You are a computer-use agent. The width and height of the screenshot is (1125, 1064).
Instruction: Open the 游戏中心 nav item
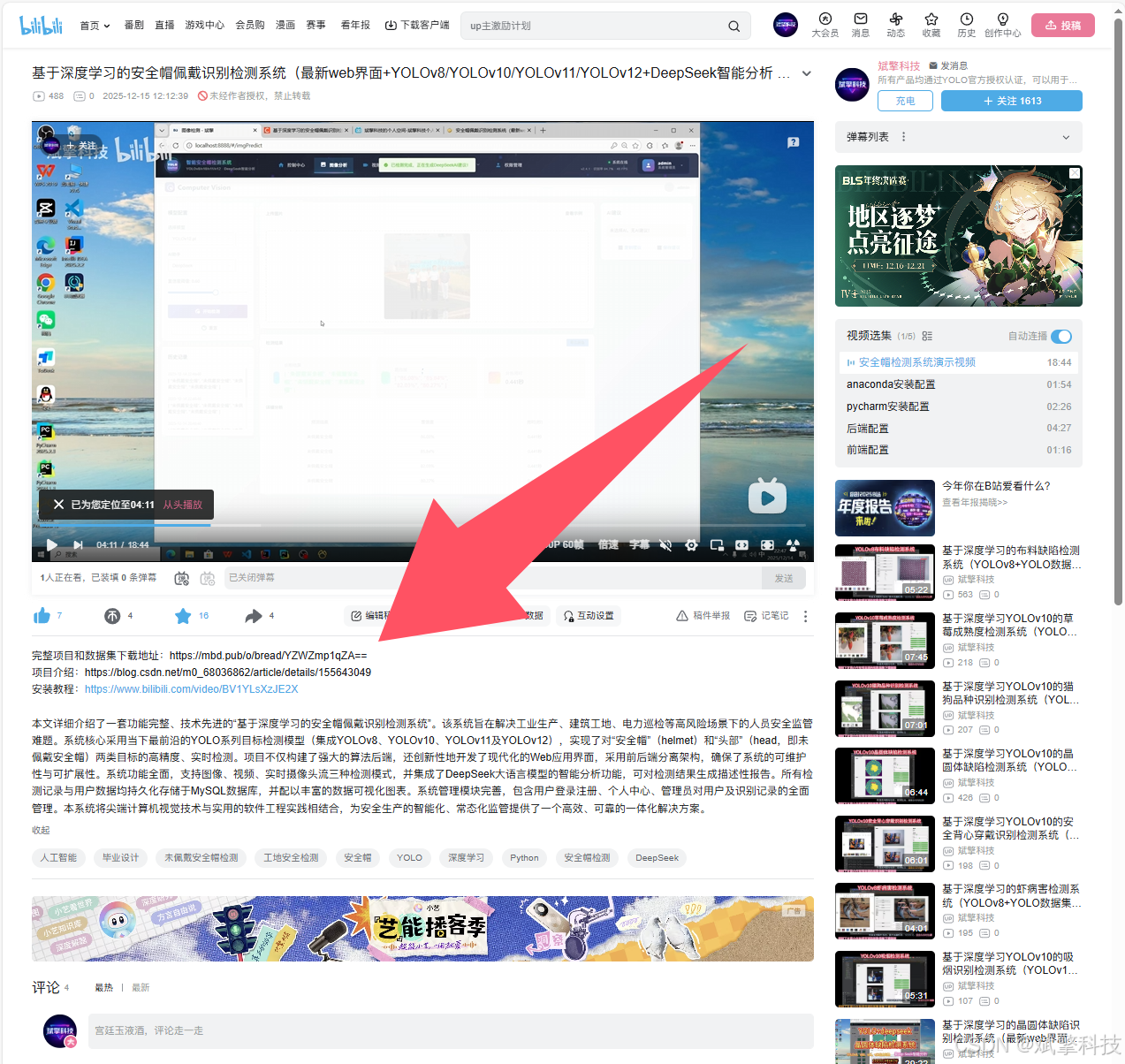pos(204,25)
